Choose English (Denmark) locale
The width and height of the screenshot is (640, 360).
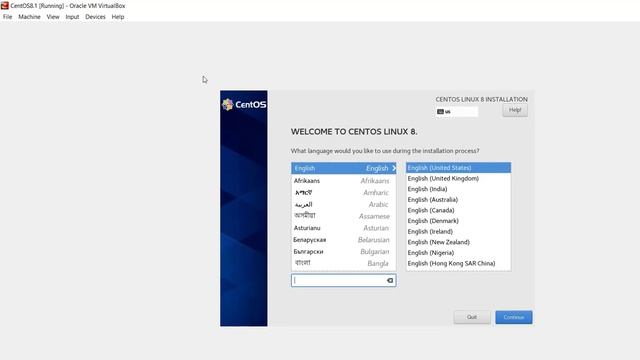click(x=458, y=221)
